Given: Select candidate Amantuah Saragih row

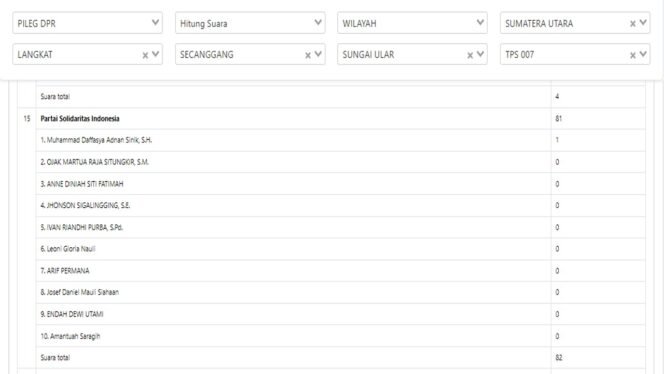Looking at the screenshot, I should (x=340, y=336).
